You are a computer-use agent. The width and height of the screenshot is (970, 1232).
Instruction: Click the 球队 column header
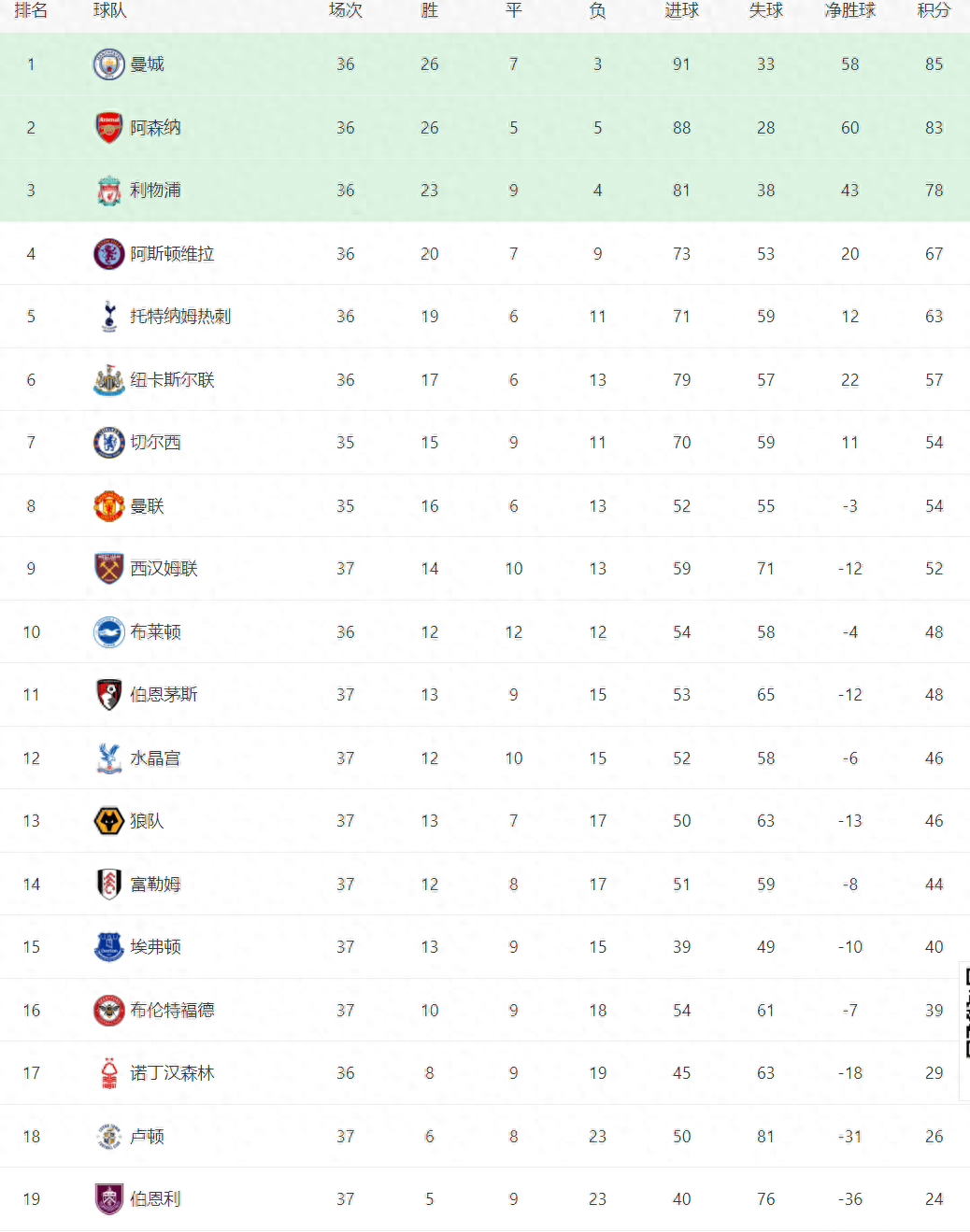click(110, 10)
